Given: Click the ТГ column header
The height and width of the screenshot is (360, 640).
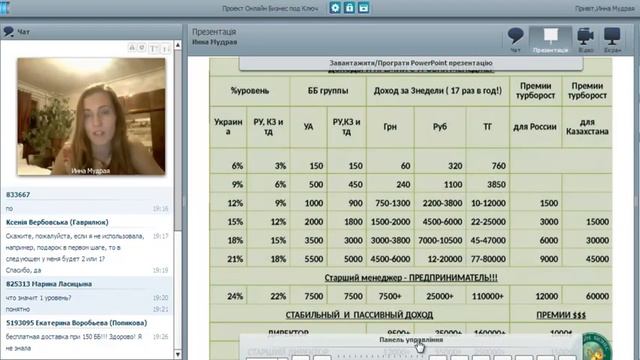Looking at the screenshot, I should coord(487,127).
